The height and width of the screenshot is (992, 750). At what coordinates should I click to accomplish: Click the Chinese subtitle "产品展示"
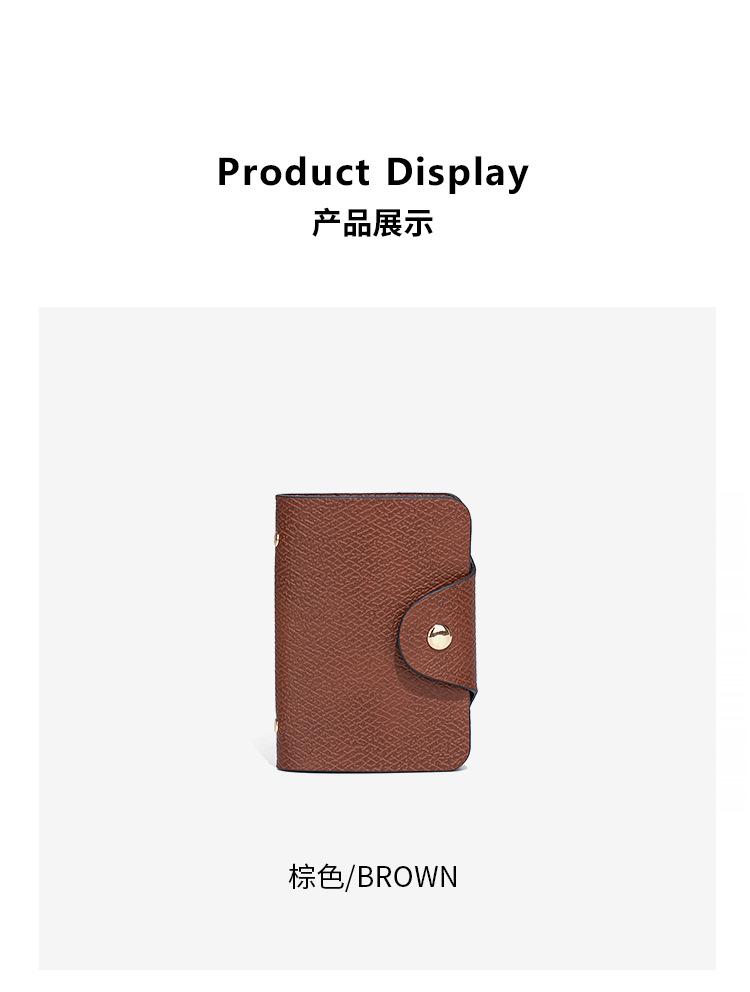(x=372, y=223)
